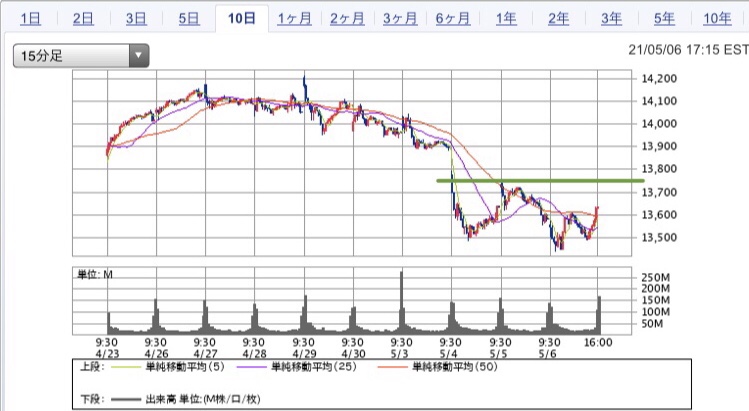
Task: Click the 50M volume axis label
Action: pyautogui.click(x=655, y=324)
